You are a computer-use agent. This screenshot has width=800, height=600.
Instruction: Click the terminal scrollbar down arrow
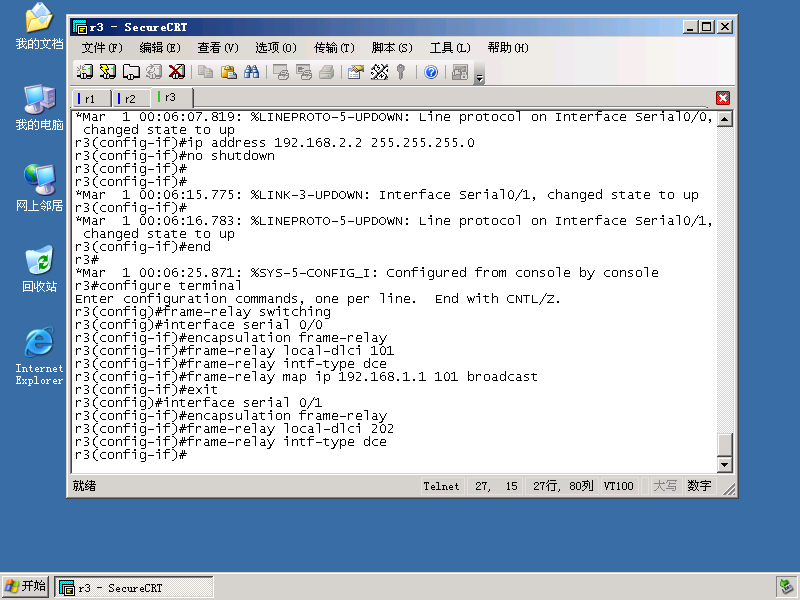pos(724,464)
